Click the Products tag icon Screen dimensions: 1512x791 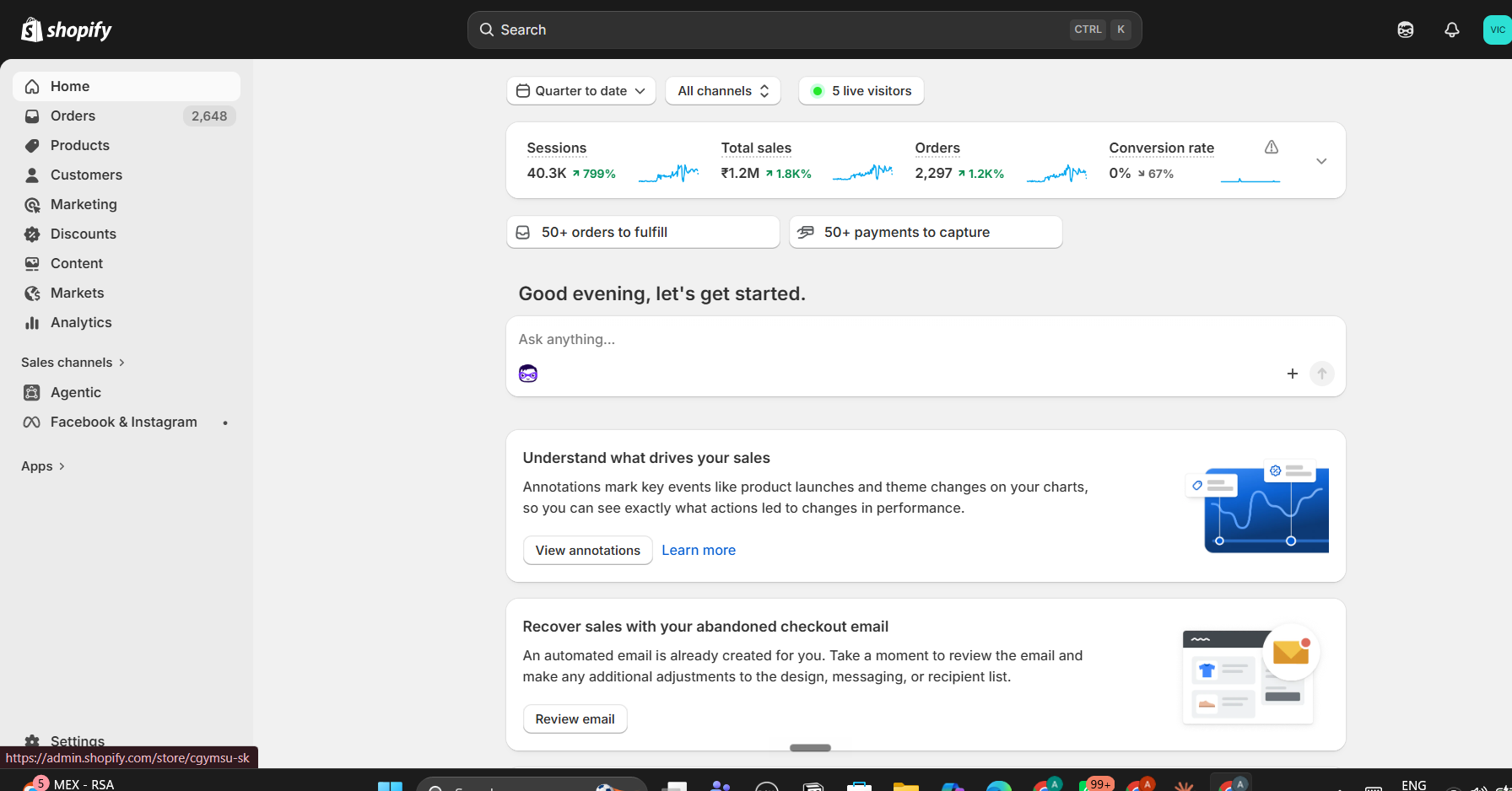(x=32, y=145)
